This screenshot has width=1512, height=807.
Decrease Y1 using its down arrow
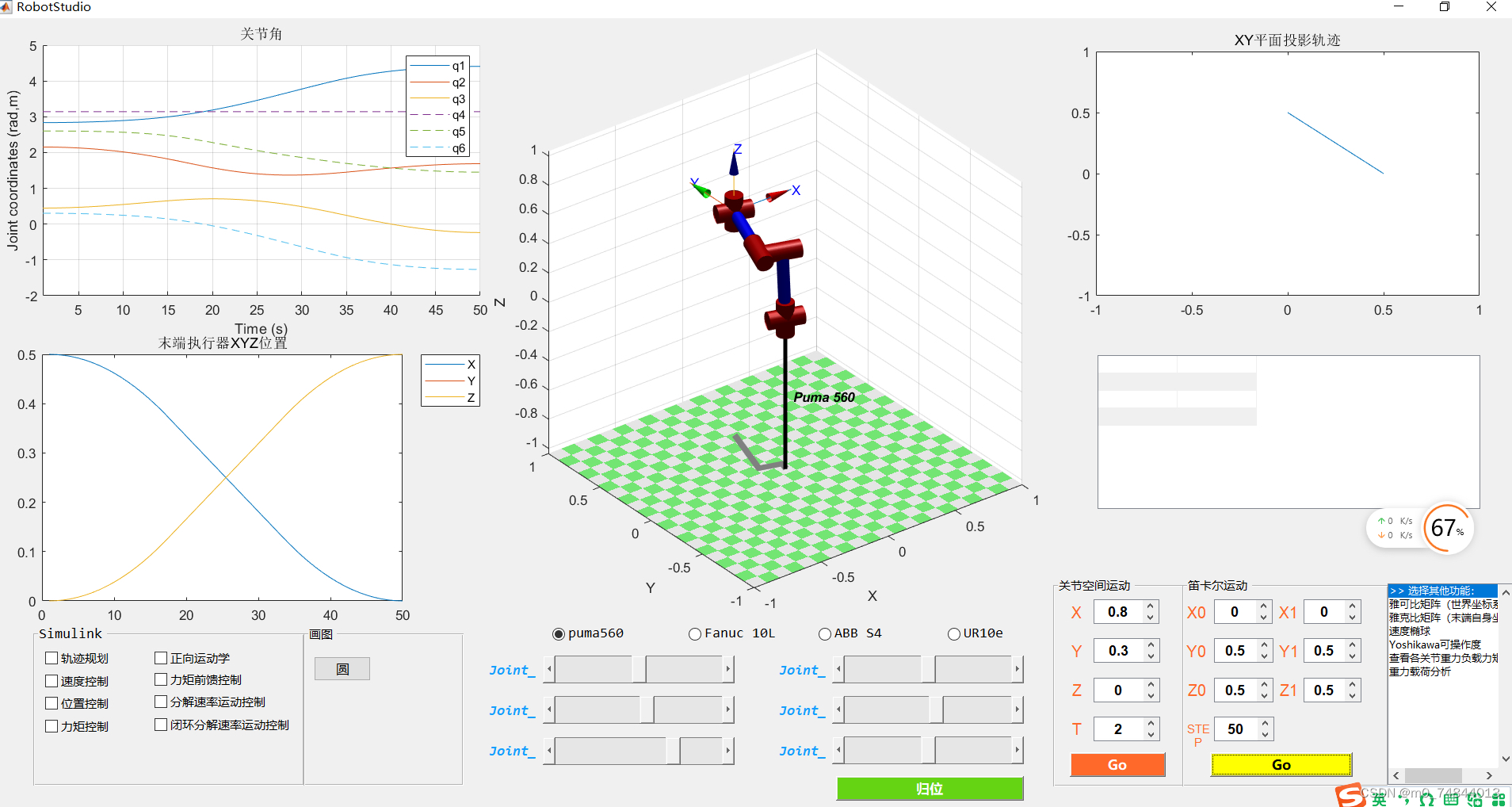1354,656
